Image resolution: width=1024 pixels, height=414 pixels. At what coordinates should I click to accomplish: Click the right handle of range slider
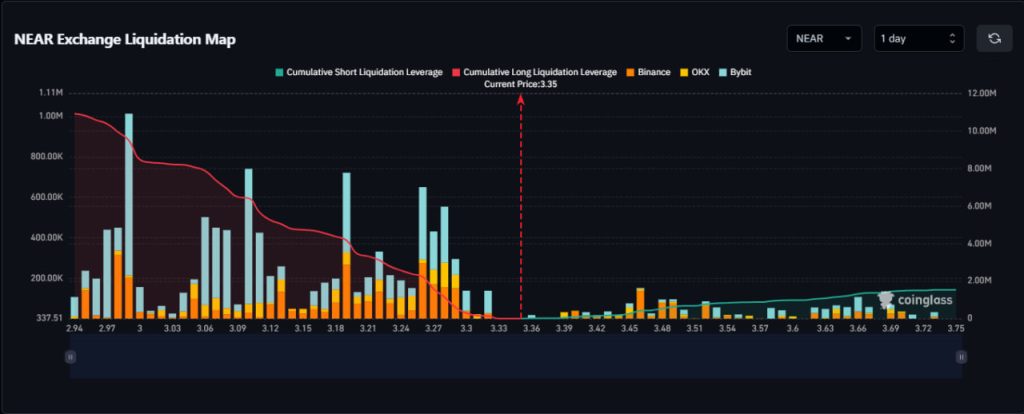pos(961,356)
